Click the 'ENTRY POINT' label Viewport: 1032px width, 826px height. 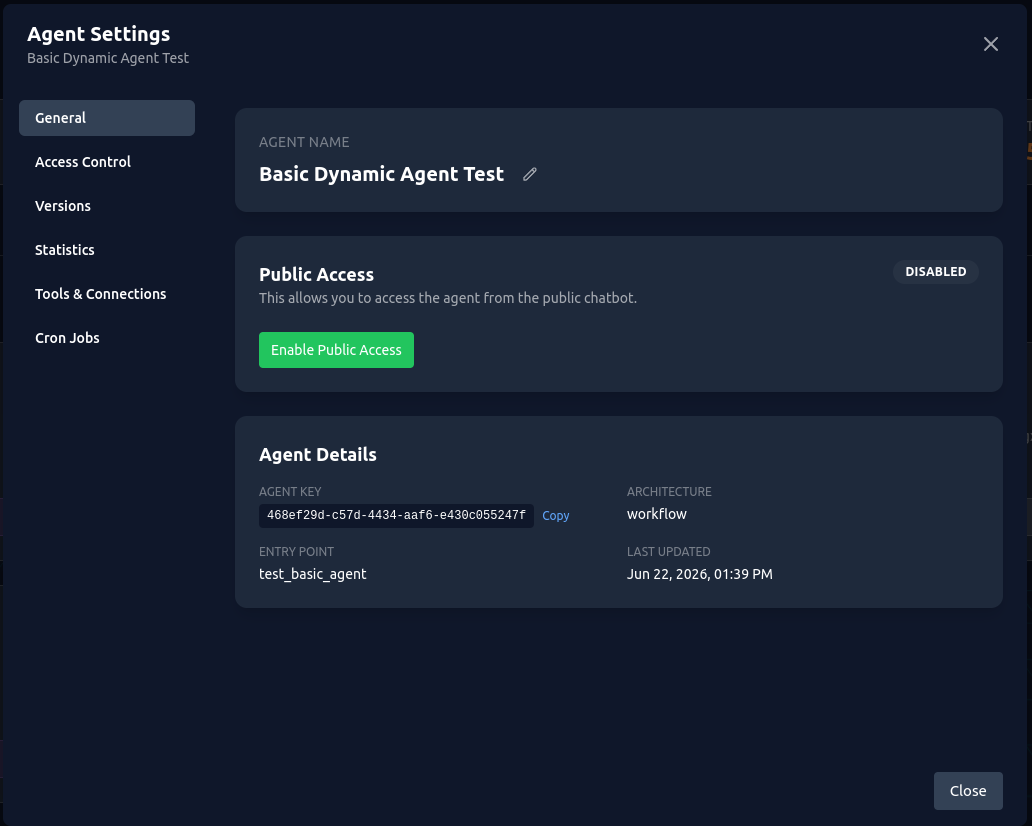coord(296,552)
